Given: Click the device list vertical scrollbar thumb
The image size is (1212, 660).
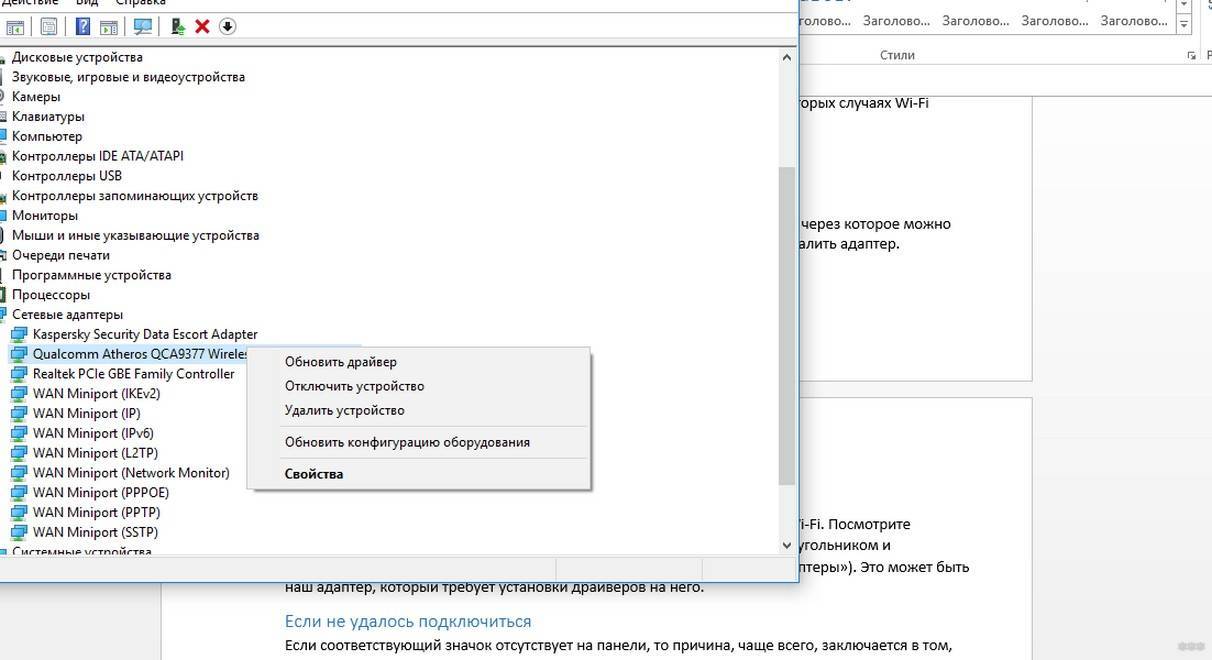Looking at the screenshot, I should [x=787, y=325].
